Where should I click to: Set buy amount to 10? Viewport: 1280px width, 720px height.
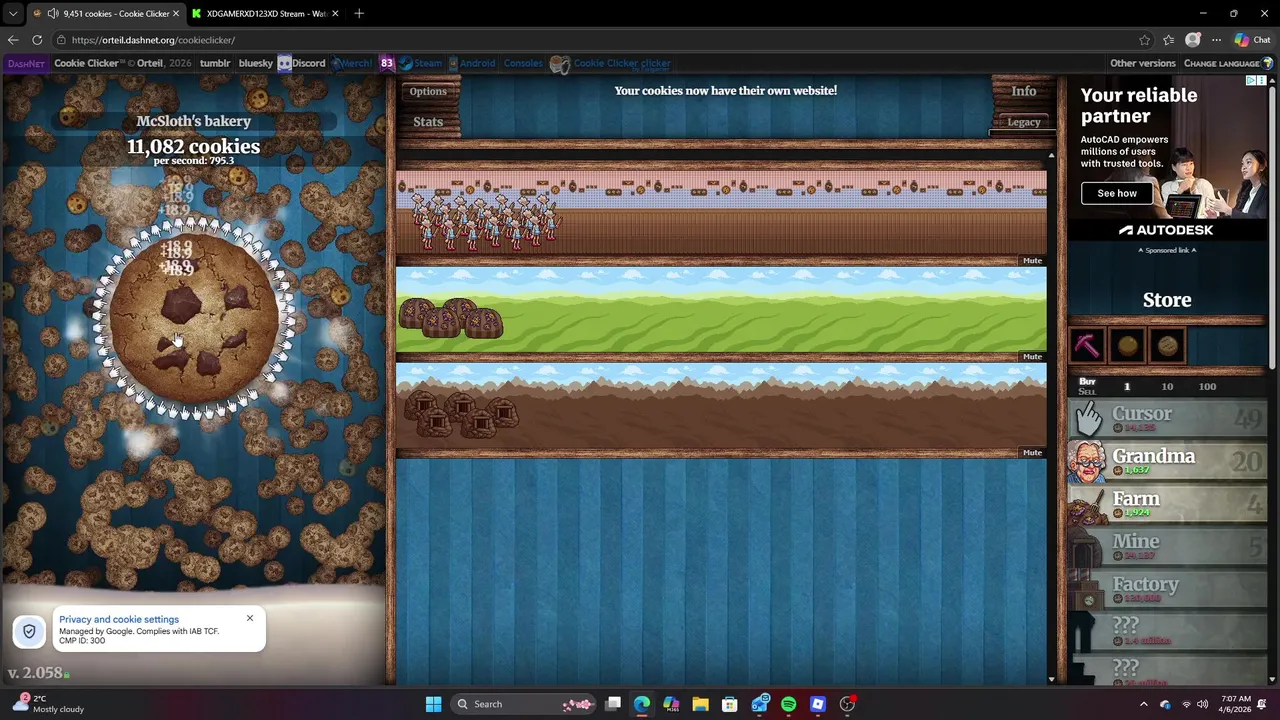[1167, 387]
